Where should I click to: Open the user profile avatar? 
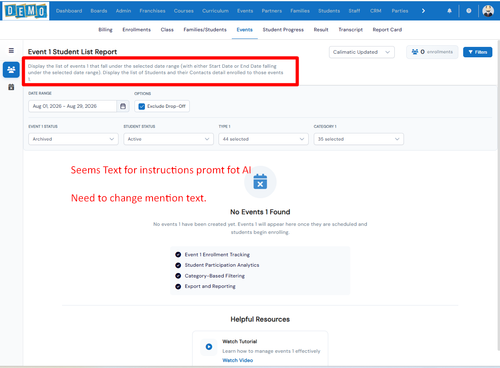pos(488,11)
